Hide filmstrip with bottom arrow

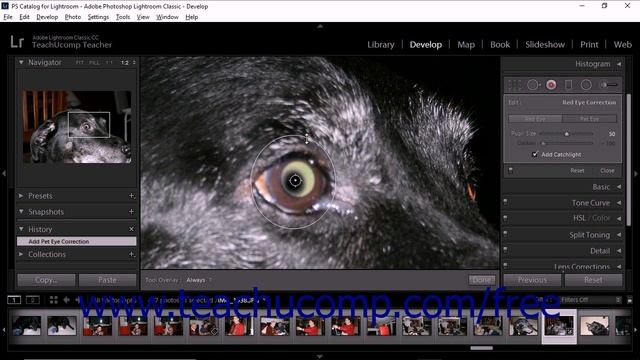coord(320,357)
